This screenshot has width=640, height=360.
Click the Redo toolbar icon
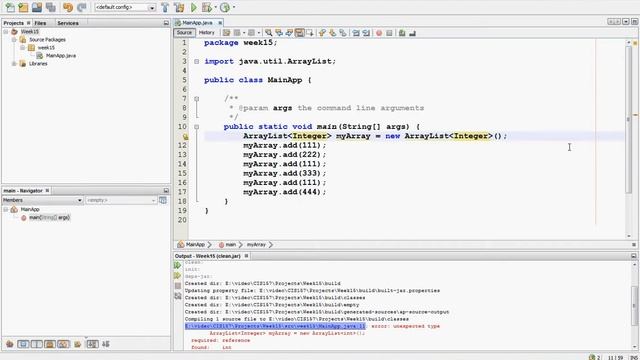[x=82, y=7]
